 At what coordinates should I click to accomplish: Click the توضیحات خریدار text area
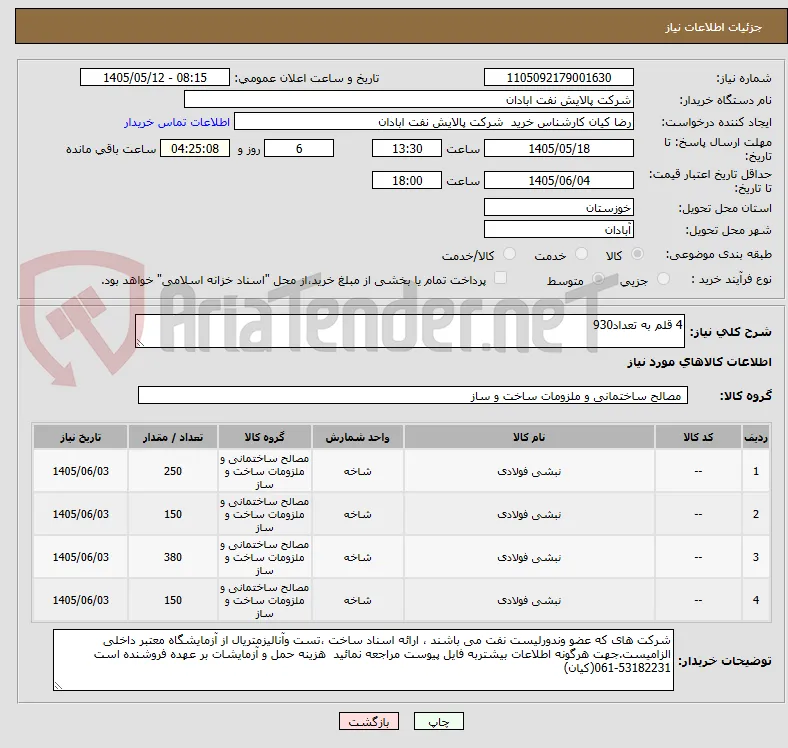(363, 660)
